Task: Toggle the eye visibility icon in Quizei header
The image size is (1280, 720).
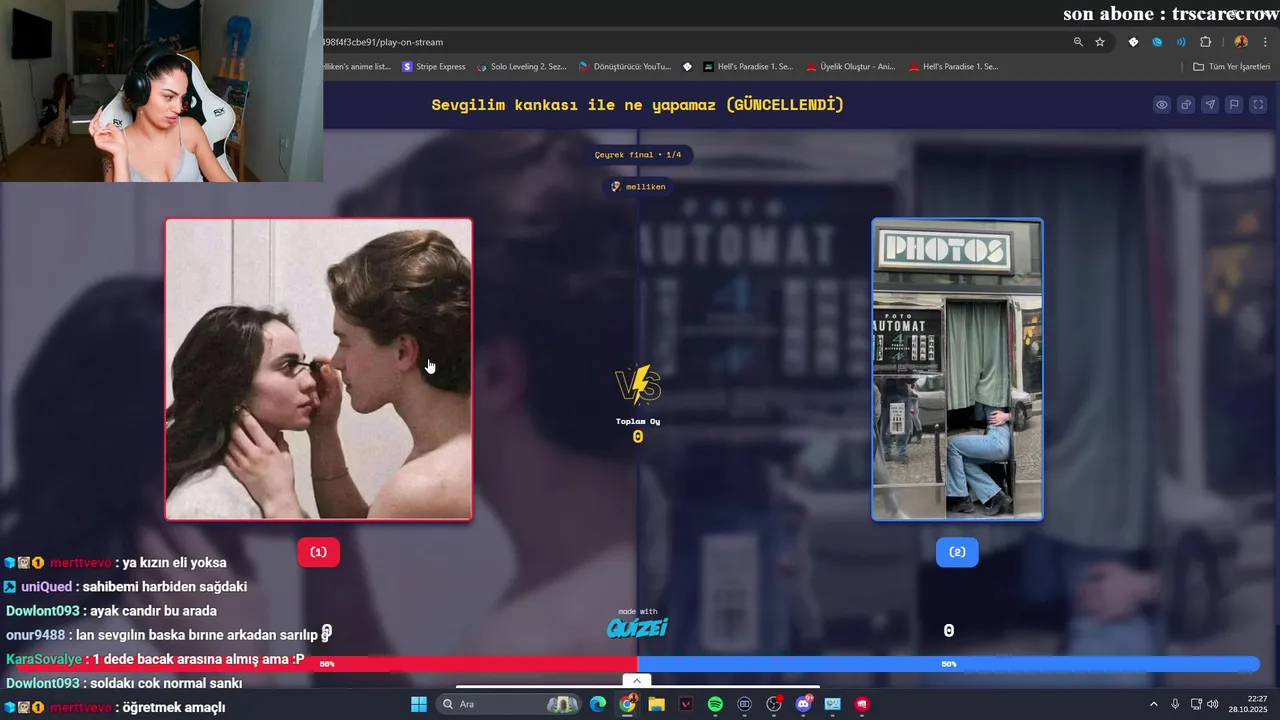Action: (x=1161, y=105)
